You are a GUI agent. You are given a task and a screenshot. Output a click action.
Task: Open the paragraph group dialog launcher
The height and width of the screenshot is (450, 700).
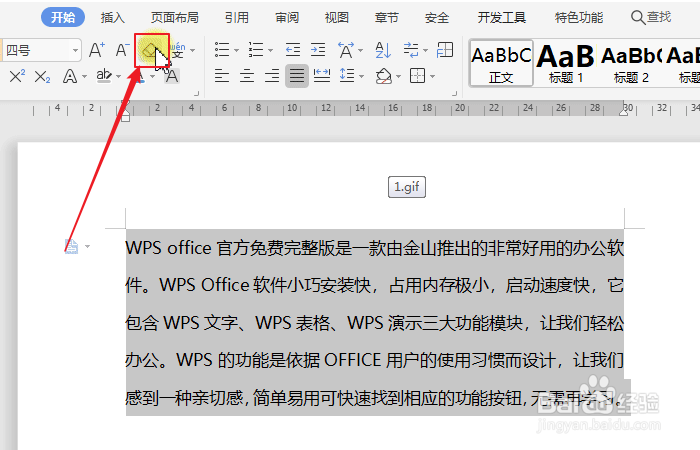(454, 94)
